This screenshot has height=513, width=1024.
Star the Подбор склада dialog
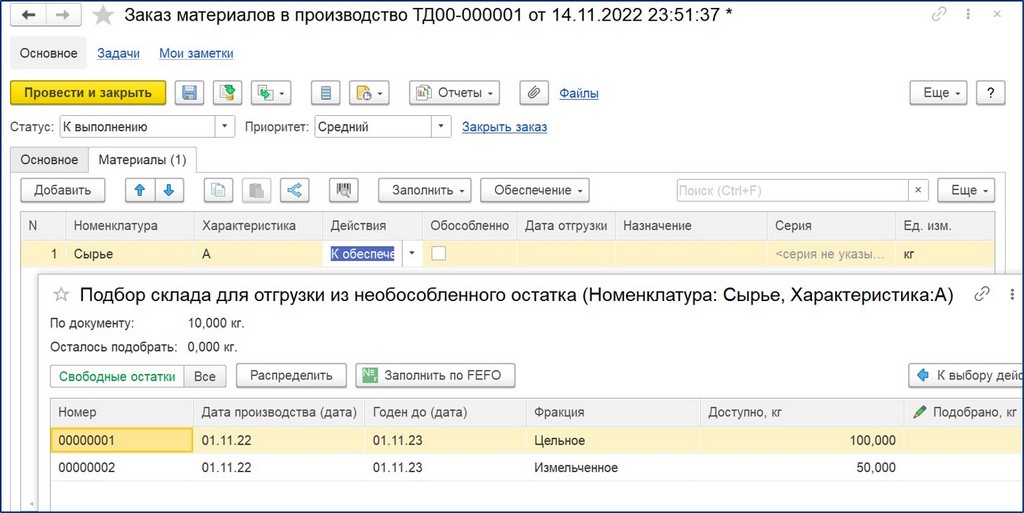pos(61,295)
